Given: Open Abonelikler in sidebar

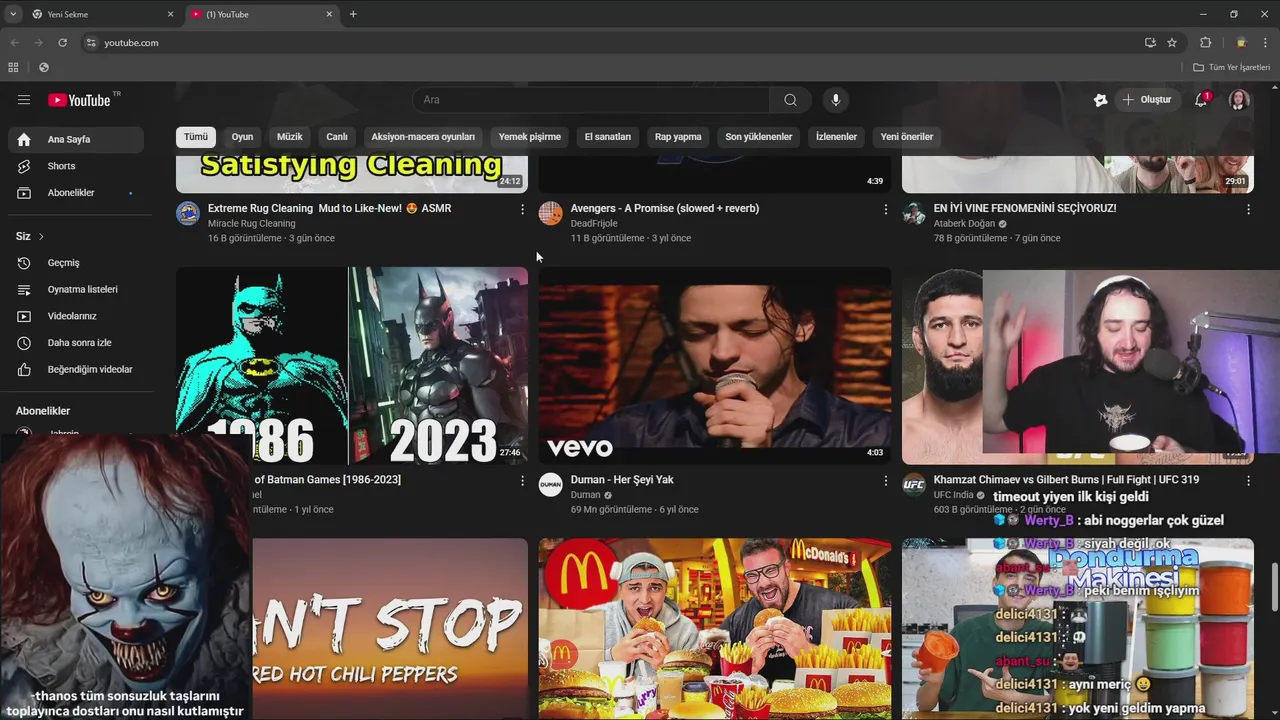Looking at the screenshot, I should pos(76,193).
